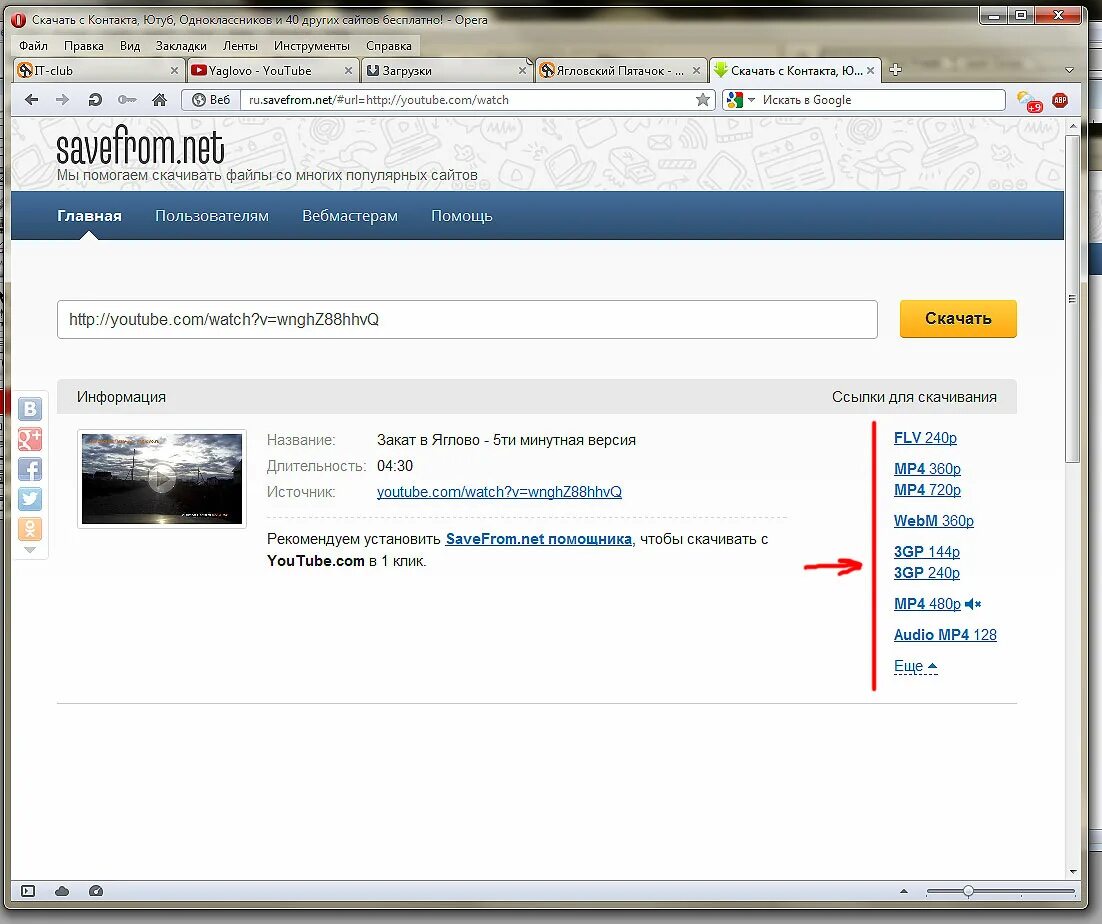Screen dimensions: 1102x924
Task: Download the FLV 240p link
Action: point(925,438)
